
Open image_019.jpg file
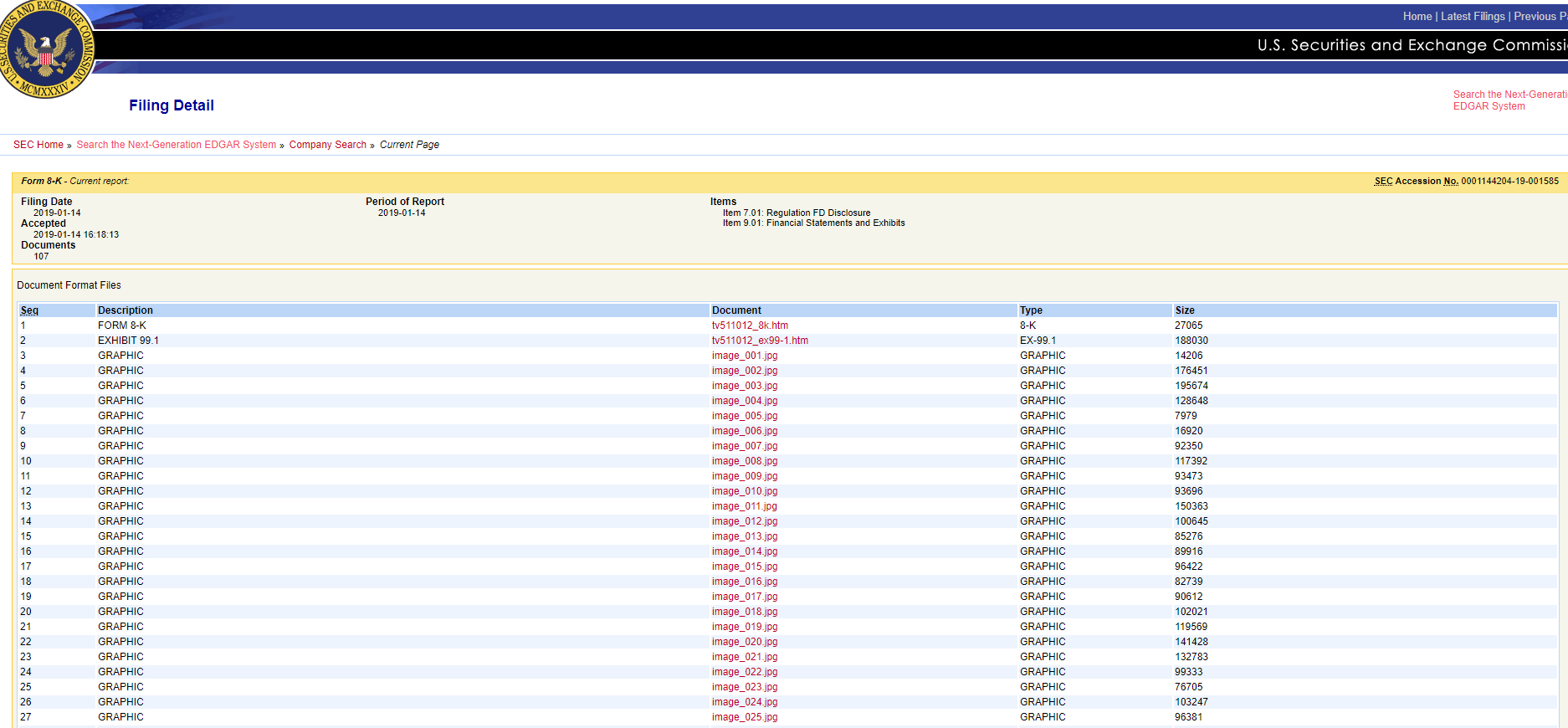point(745,627)
